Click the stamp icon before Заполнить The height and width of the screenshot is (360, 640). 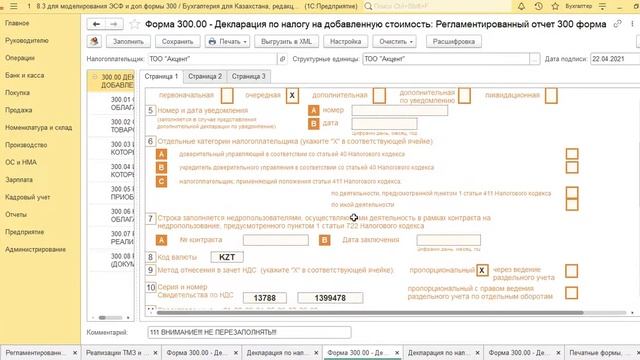(x=94, y=41)
